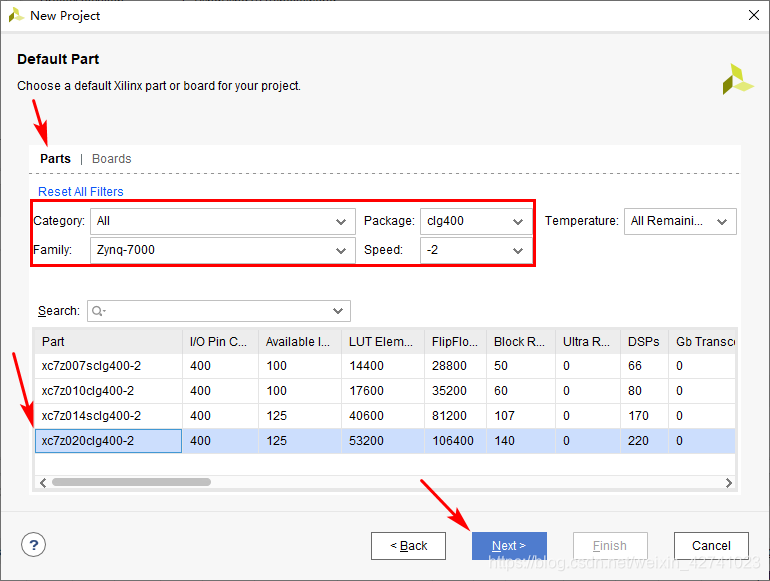Viewport: 770px width, 581px height.
Task: Sort by Ultra RAMs column header
Action: [587, 341]
